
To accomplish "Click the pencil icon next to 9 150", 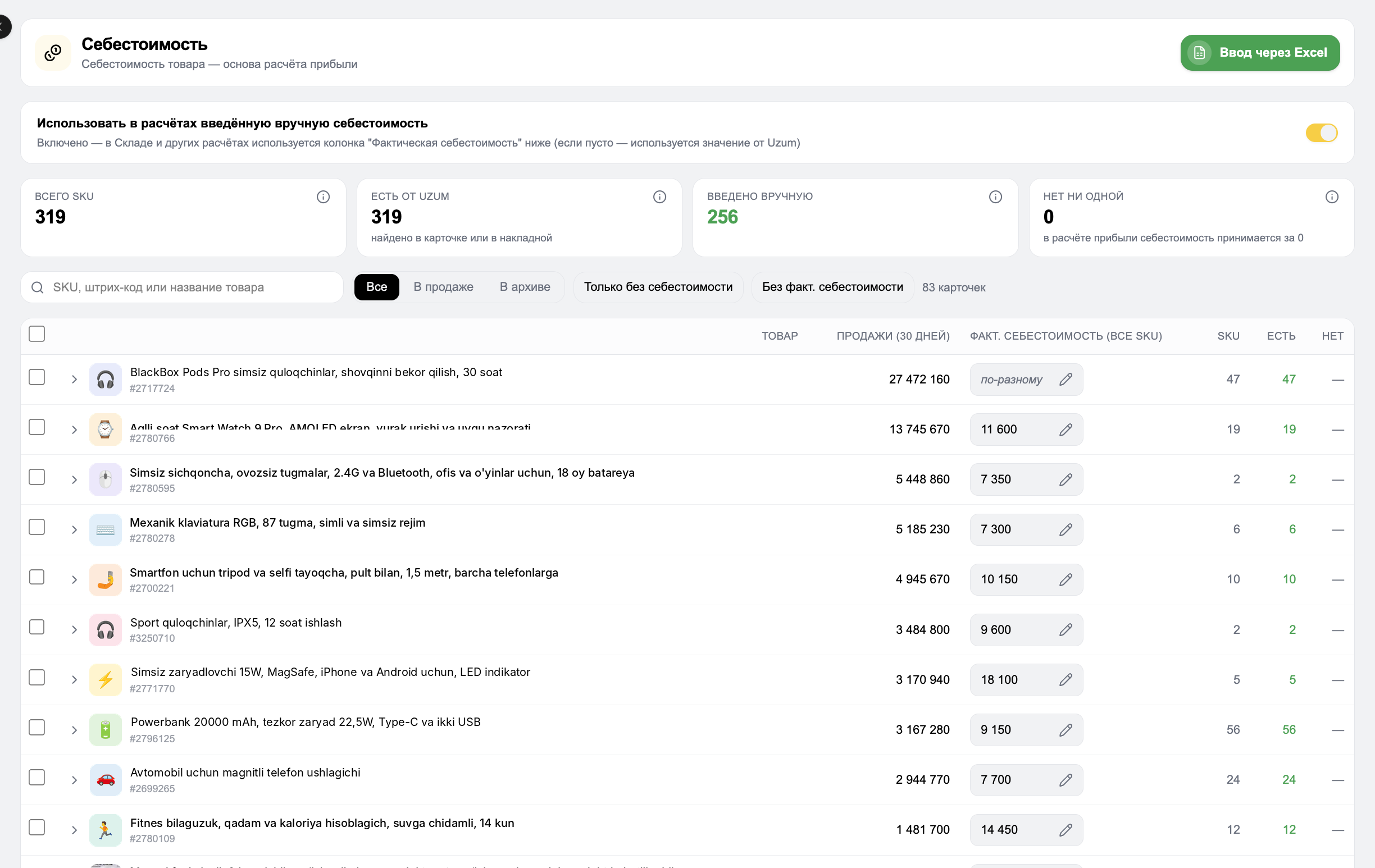I will click(x=1066, y=730).
